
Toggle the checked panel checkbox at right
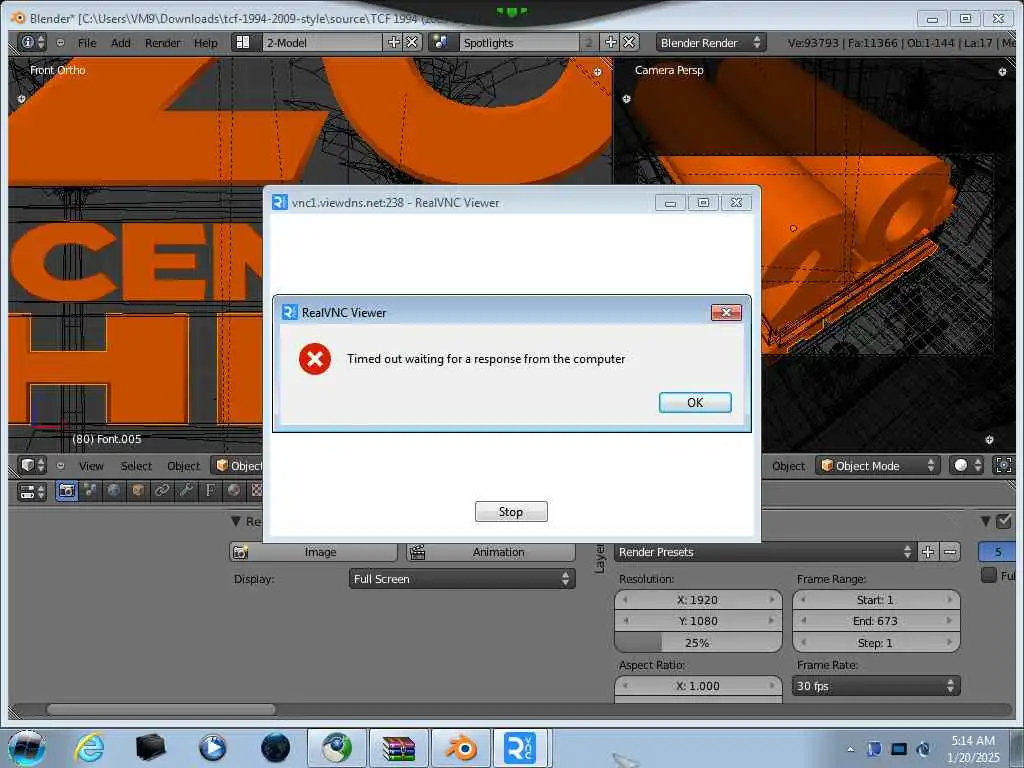point(1004,521)
